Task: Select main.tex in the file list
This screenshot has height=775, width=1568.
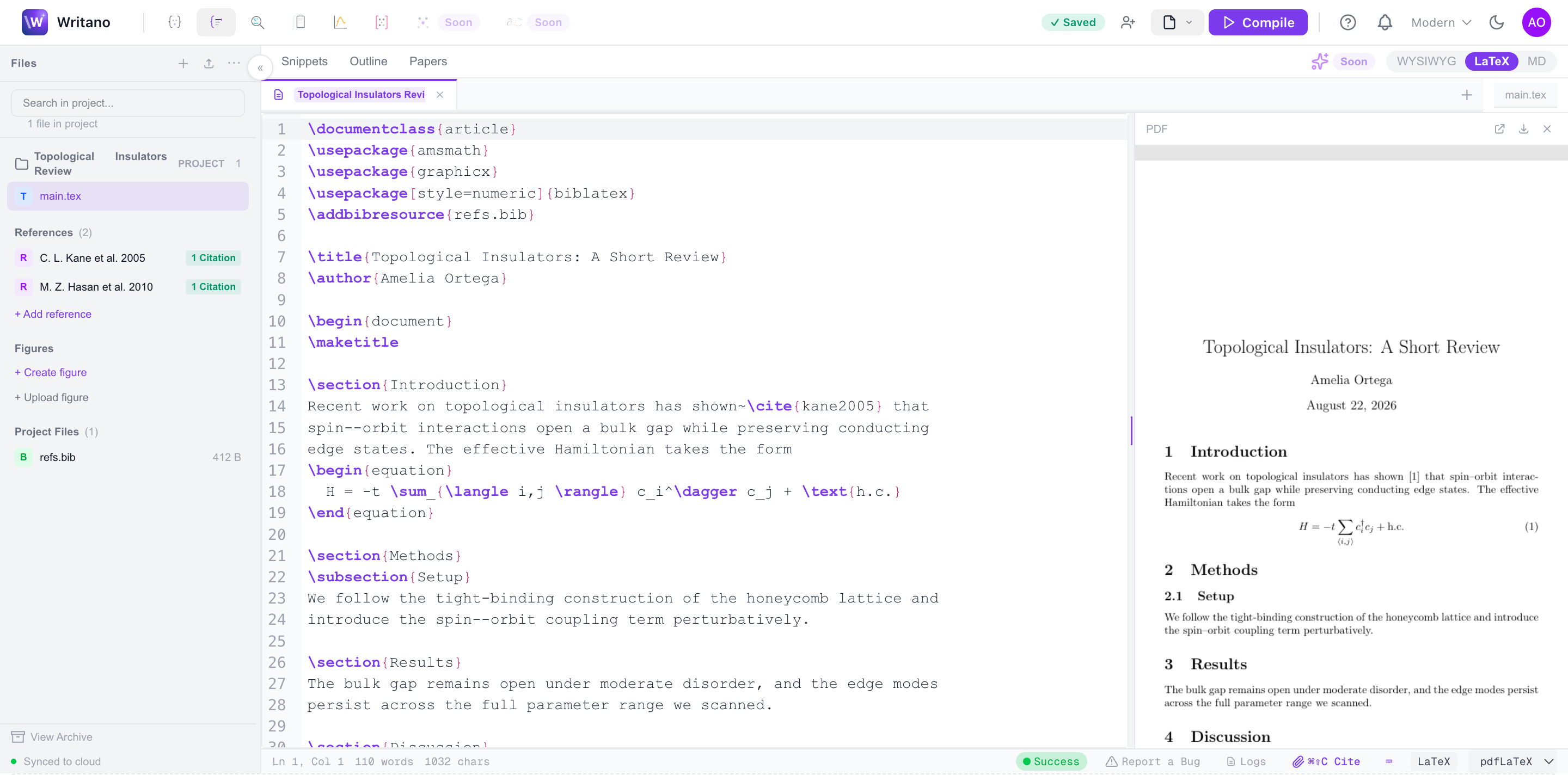Action: tap(128, 196)
